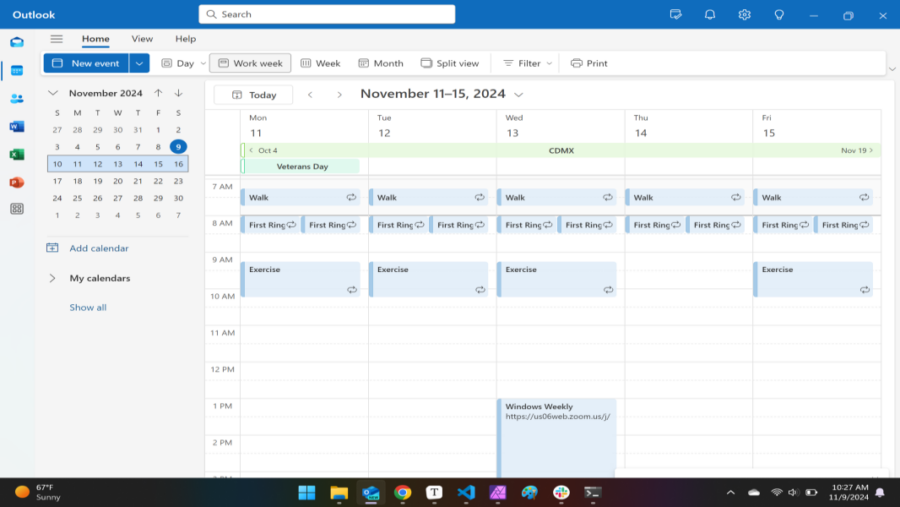Open Visual Studio Code in the taskbar

coord(466,493)
